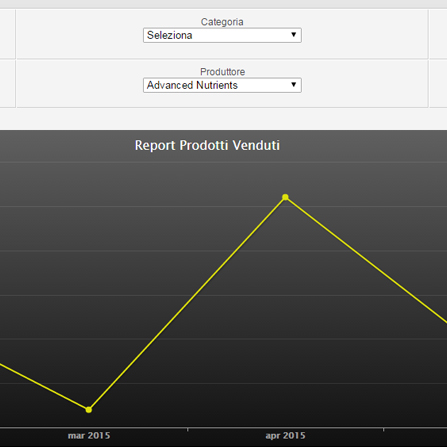Click the Produttore field label
The image size is (447, 447).
tap(222, 72)
